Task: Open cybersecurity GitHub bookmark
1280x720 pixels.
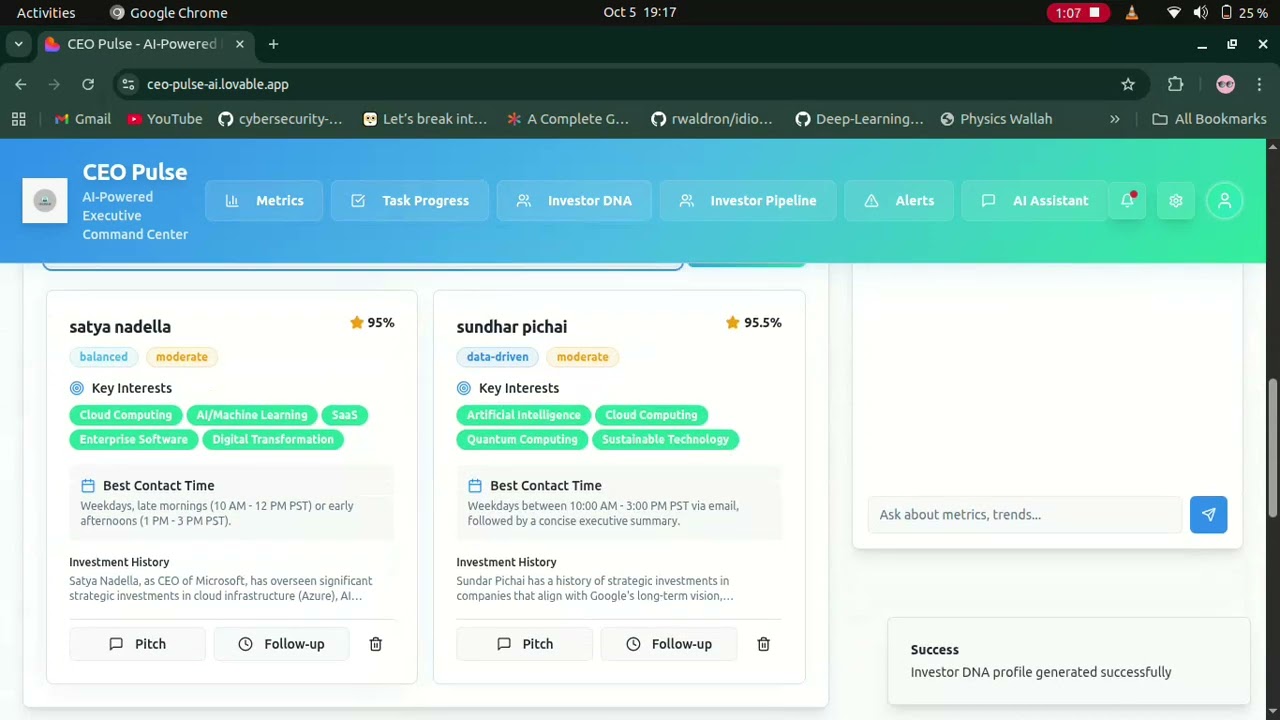Action: (x=280, y=119)
